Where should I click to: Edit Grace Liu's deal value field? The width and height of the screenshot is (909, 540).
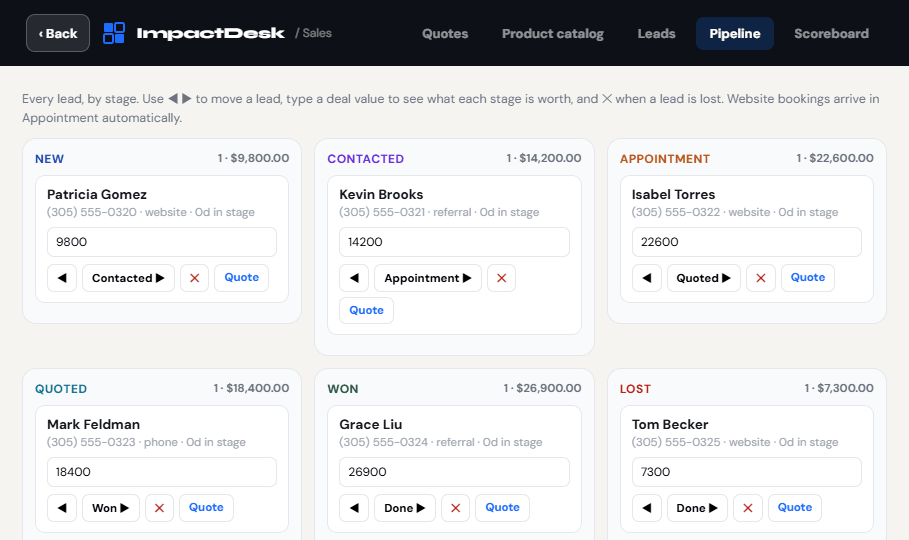tap(454, 472)
